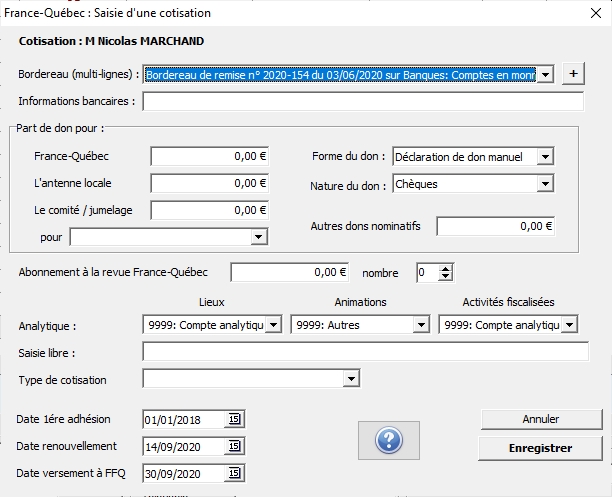Open the Nature du don dropdown
Screen dimensions: 612x497
pos(544,184)
